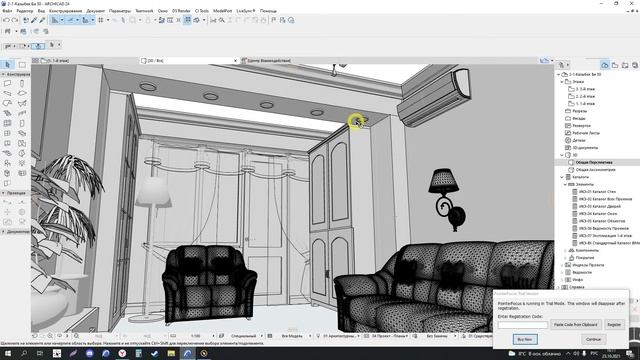640x360 pixels.
Task: Switch to the 3D / Все tab
Action: coord(188,60)
